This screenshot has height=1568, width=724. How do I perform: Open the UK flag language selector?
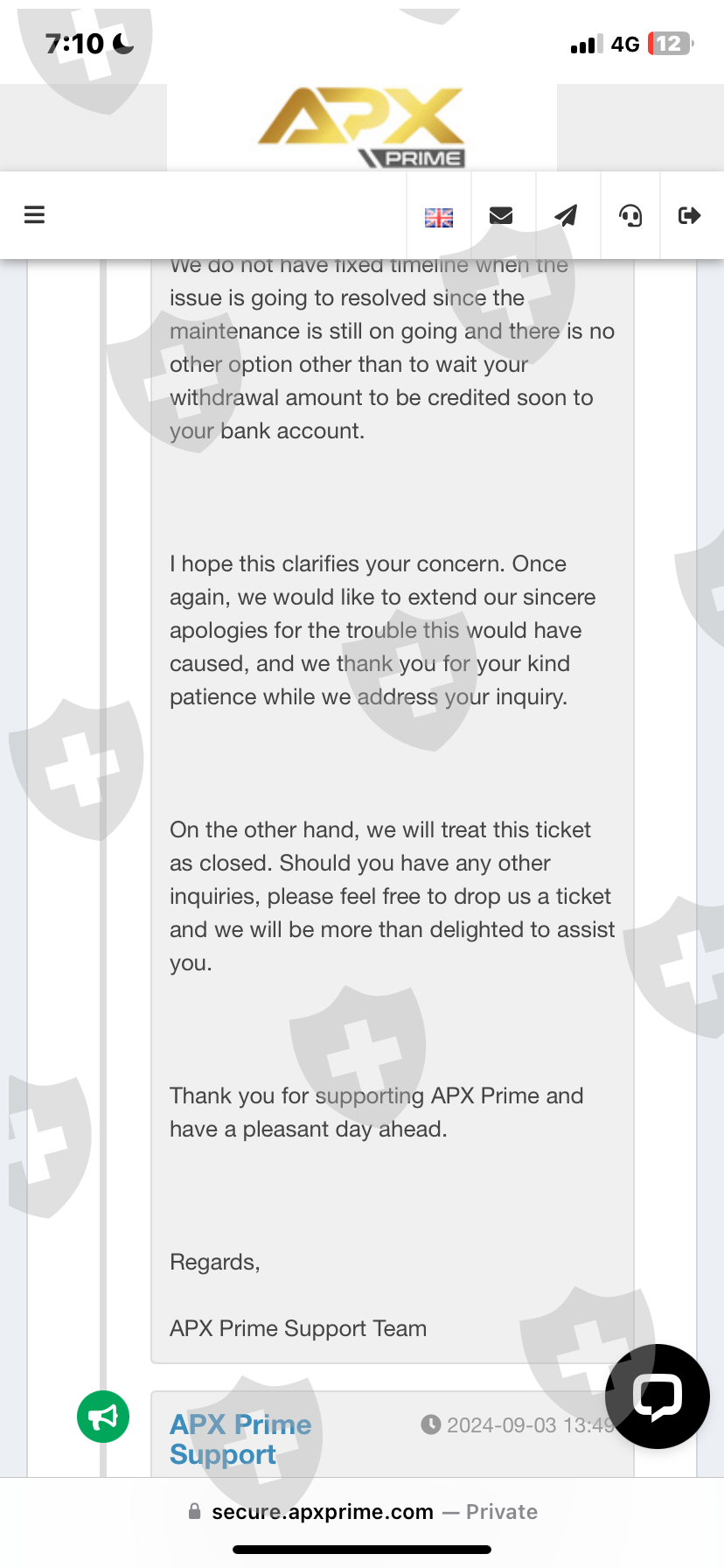(x=439, y=217)
